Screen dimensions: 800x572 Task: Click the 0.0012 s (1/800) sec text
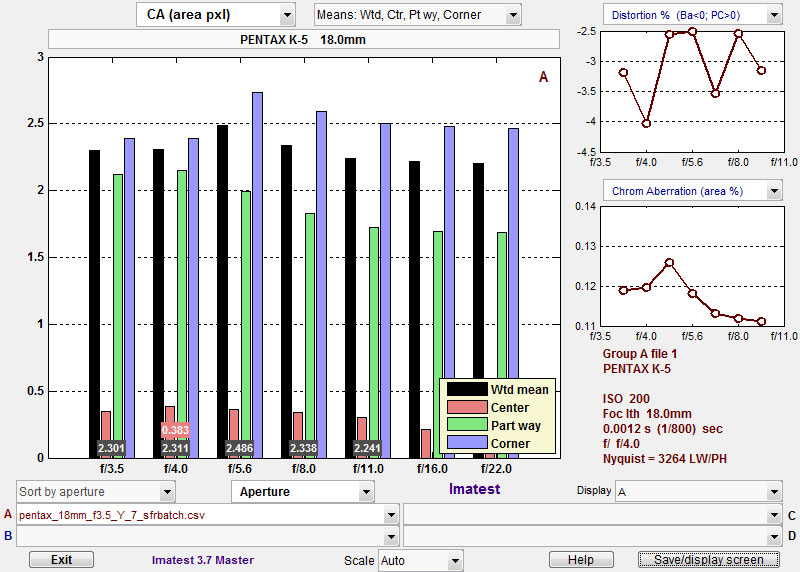663,429
